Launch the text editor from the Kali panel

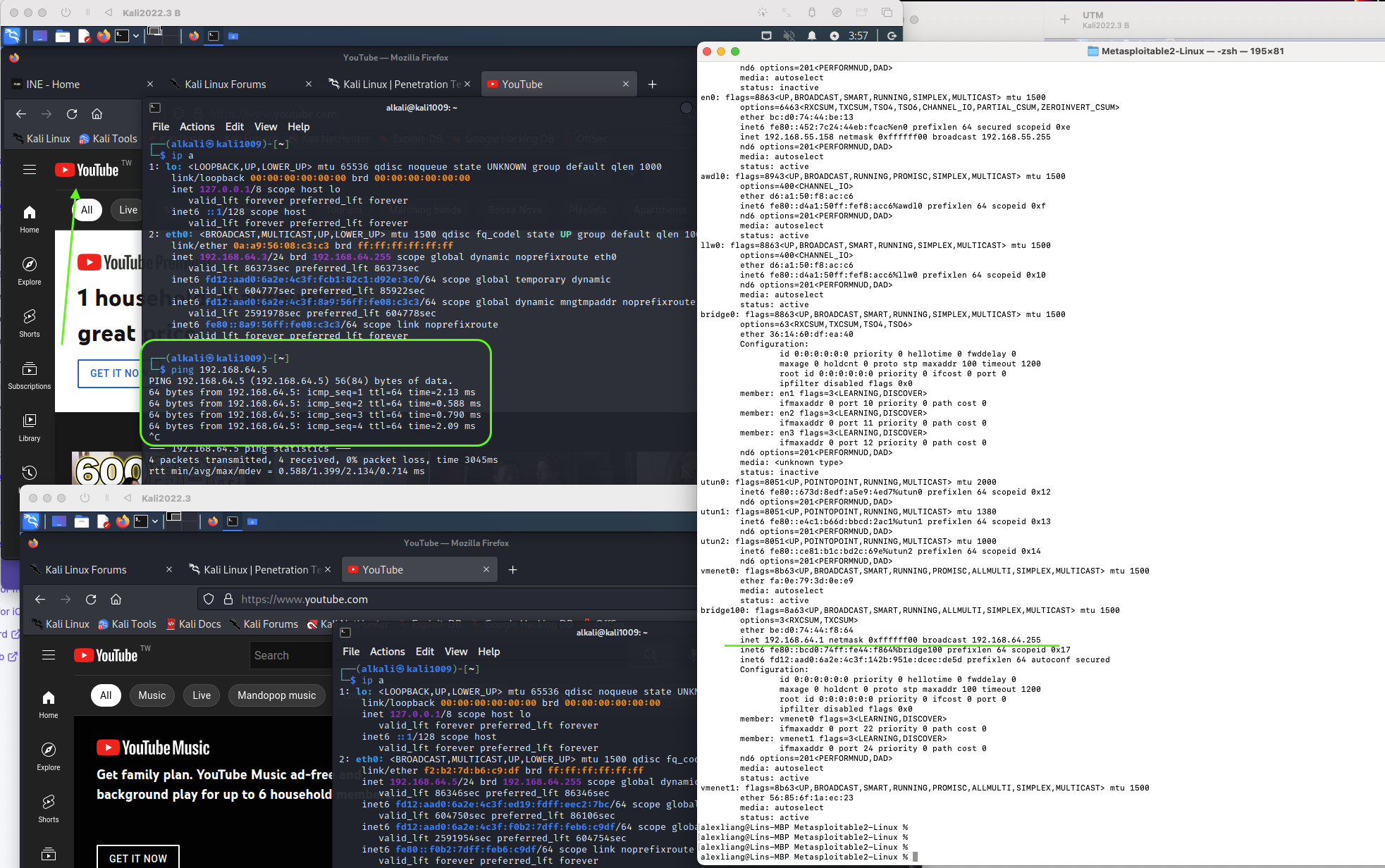pos(85,36)
